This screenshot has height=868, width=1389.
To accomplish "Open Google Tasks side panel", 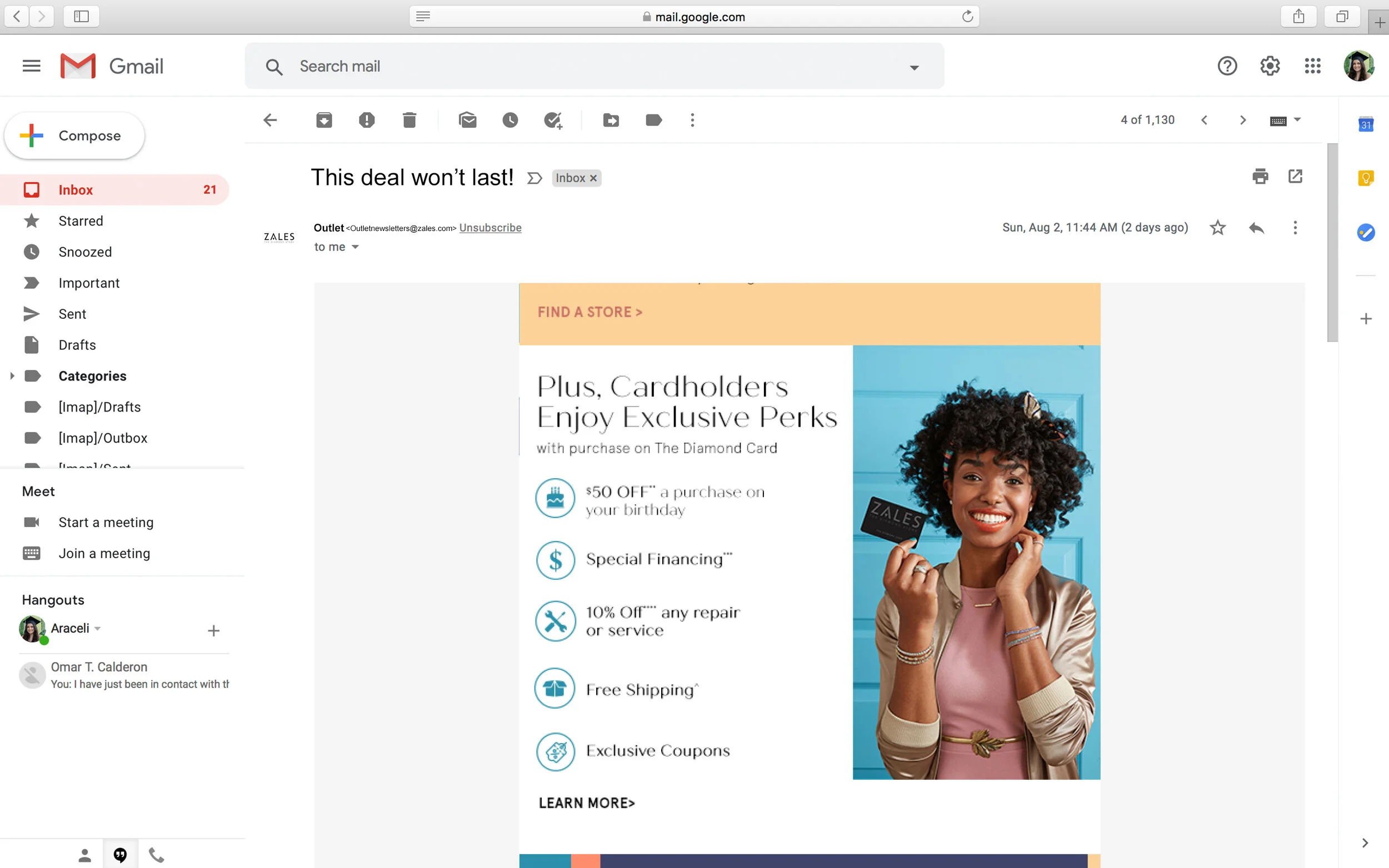I will coord(1366,233).
